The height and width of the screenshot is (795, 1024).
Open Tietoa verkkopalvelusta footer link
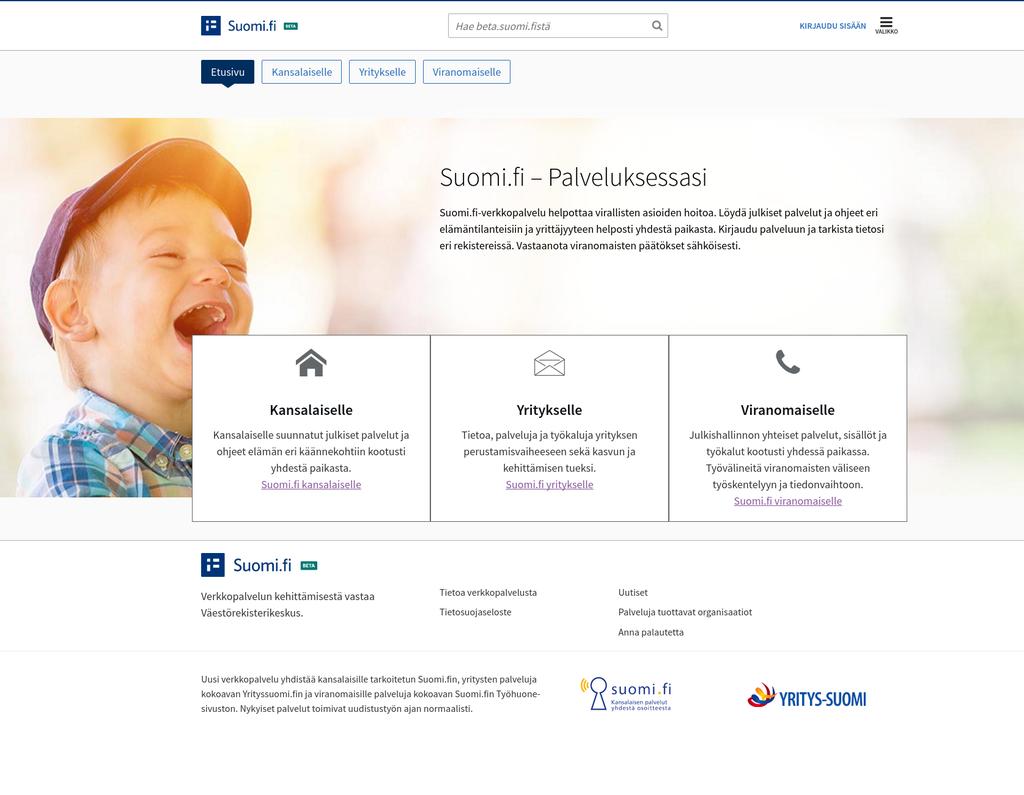[x=488, y=592]
